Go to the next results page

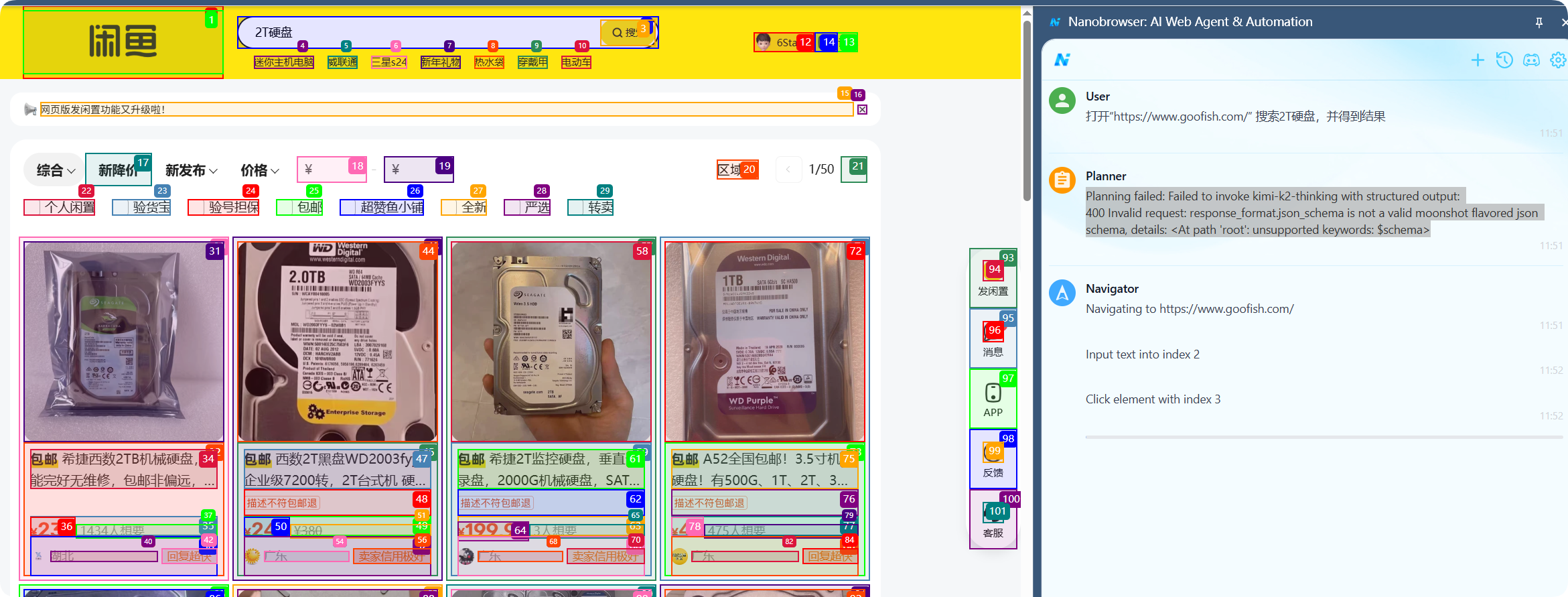click(854, 170)
